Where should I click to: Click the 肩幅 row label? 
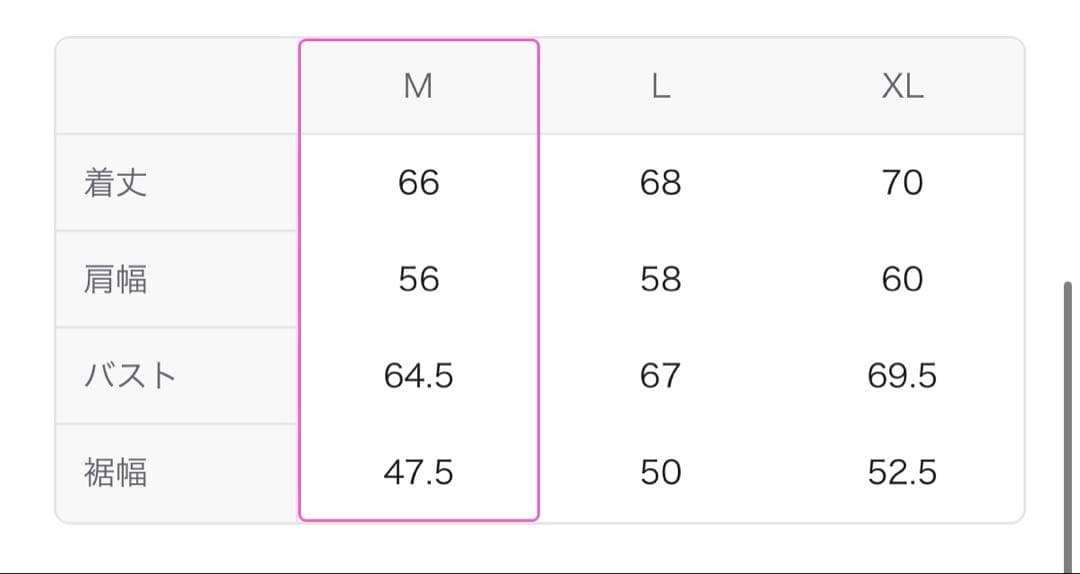click(116, 279)
